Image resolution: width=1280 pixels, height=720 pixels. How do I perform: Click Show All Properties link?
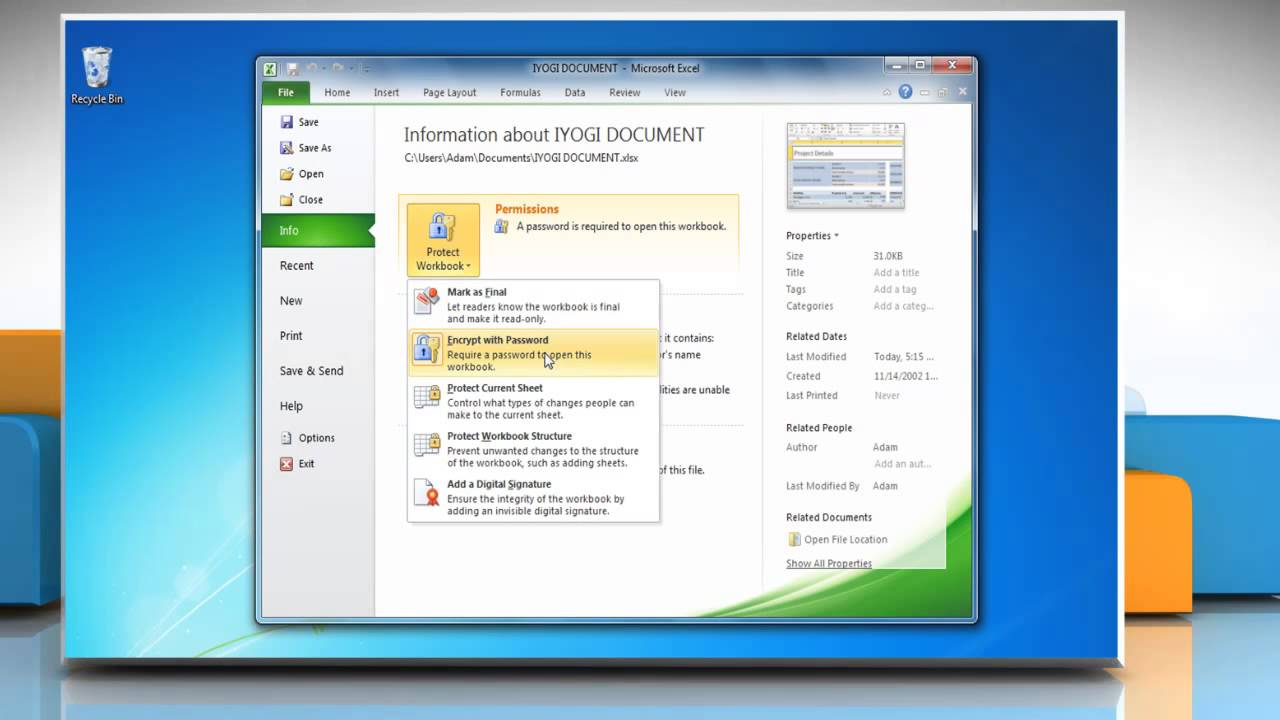point(829,564)
